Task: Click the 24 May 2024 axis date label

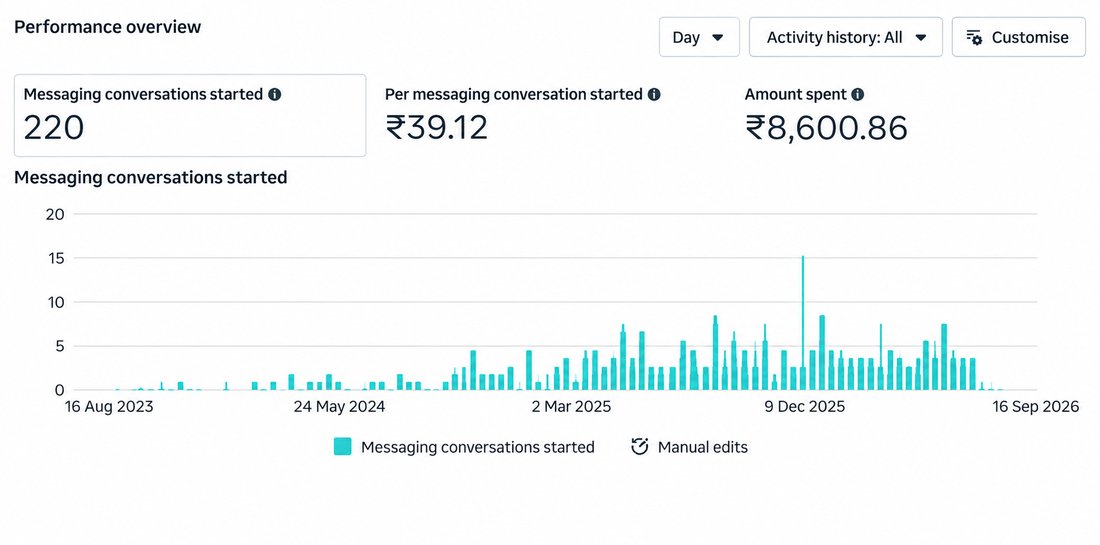Action: (x=340, y=407)
